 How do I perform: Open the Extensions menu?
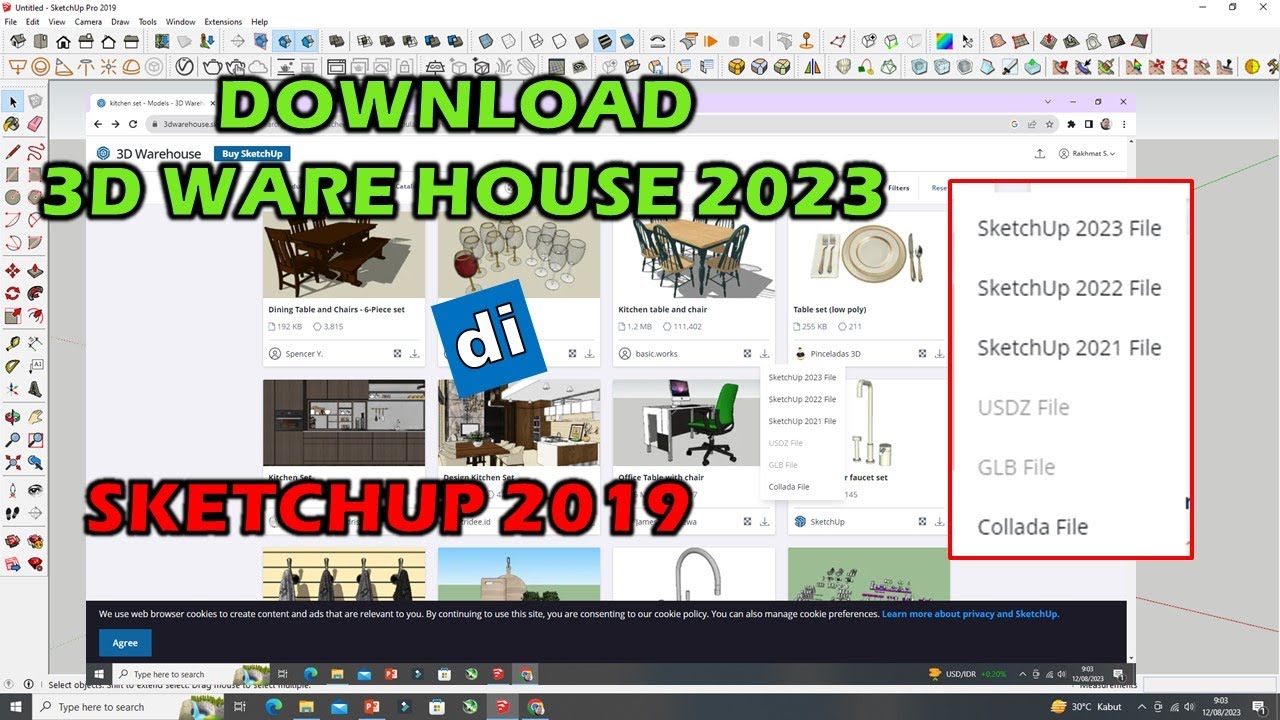pos(223,21)
